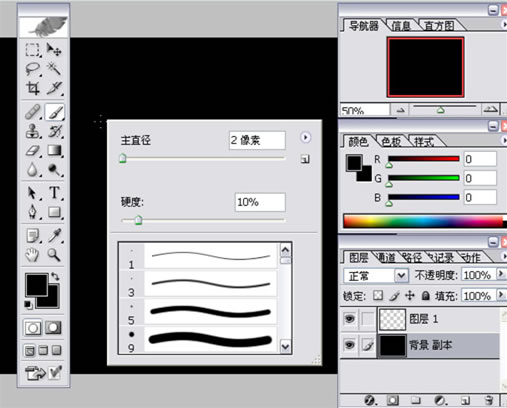Image resolution: width=507 pixels, height=408 pixels.
Task: Select the Magic Wand tool
Action: pos(54,69)
